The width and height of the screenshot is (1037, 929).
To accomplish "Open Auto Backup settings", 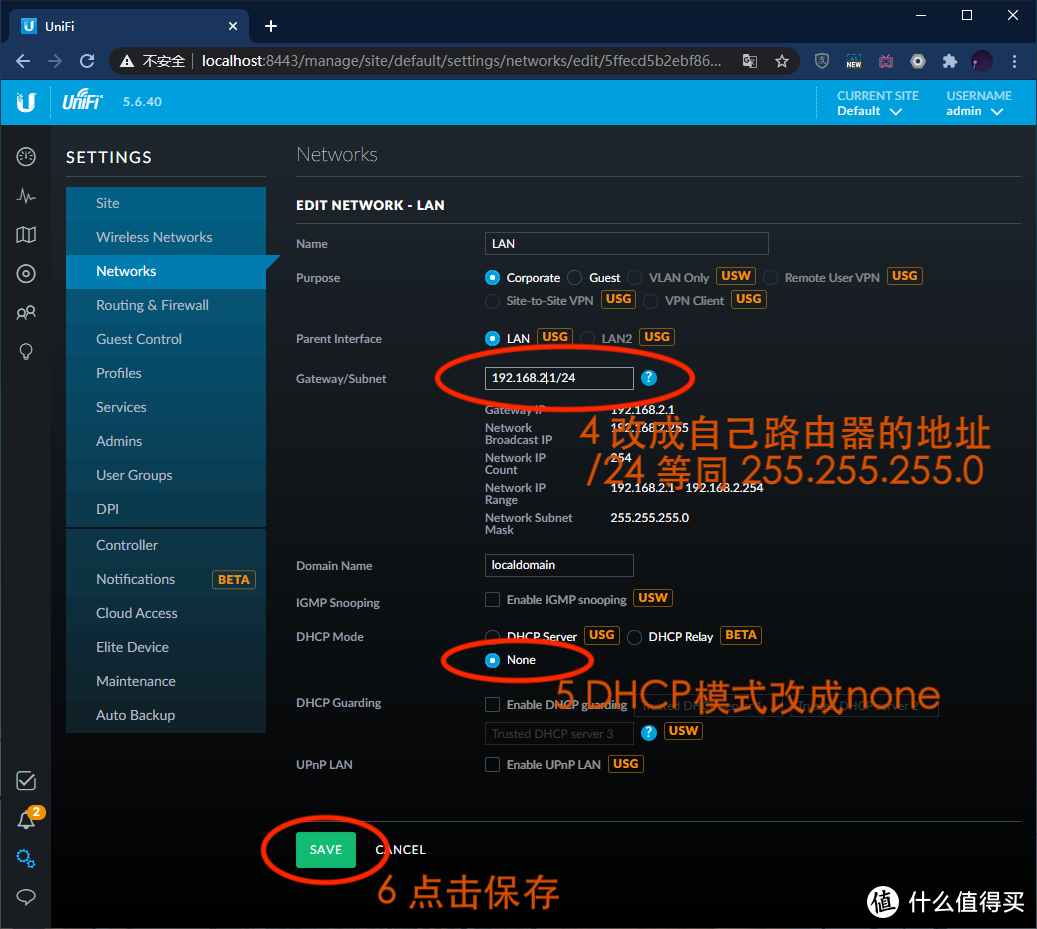I will tap(166, 715).
